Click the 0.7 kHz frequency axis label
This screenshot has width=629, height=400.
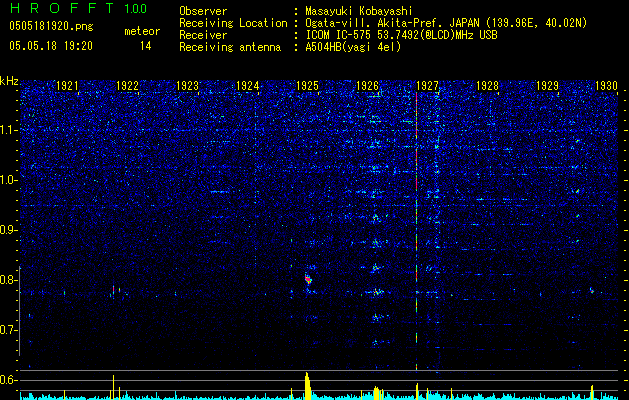tap(8, 330)
